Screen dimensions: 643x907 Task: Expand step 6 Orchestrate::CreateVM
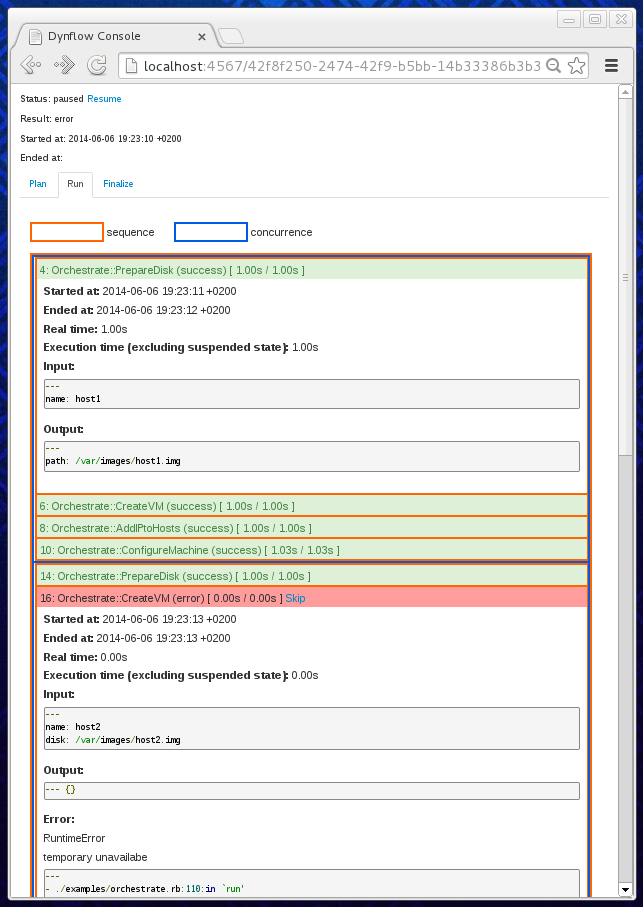tap(312, 506)
